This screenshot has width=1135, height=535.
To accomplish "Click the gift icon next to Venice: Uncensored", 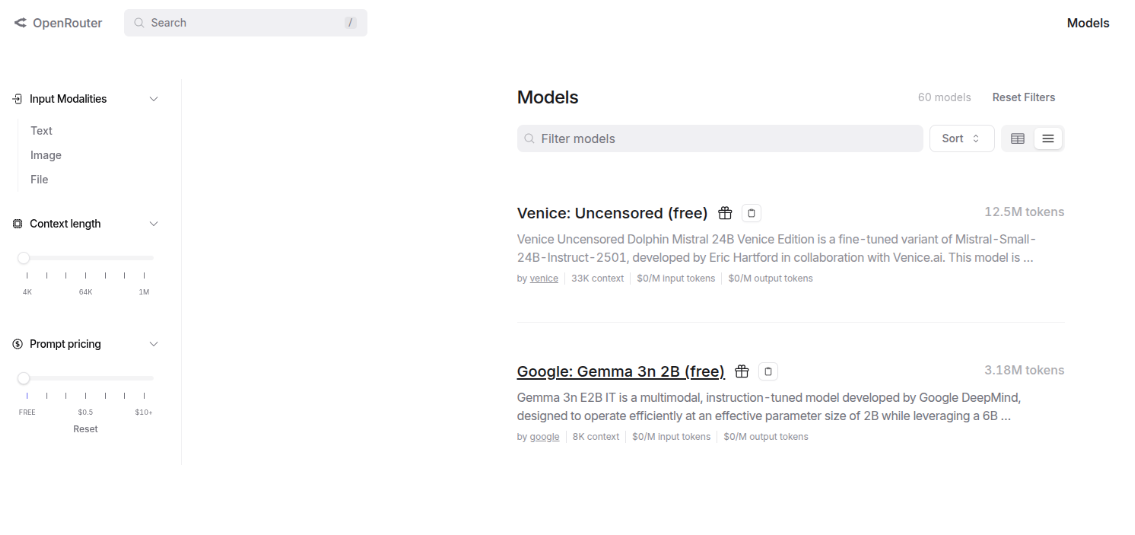I will [725, 213].
